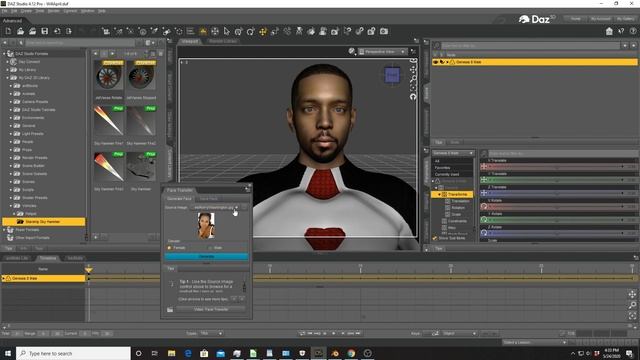This screenshot has width=640, height=360.
Task: Click the timeline zoom magnifier icon
Action: (x=632, y=305)
